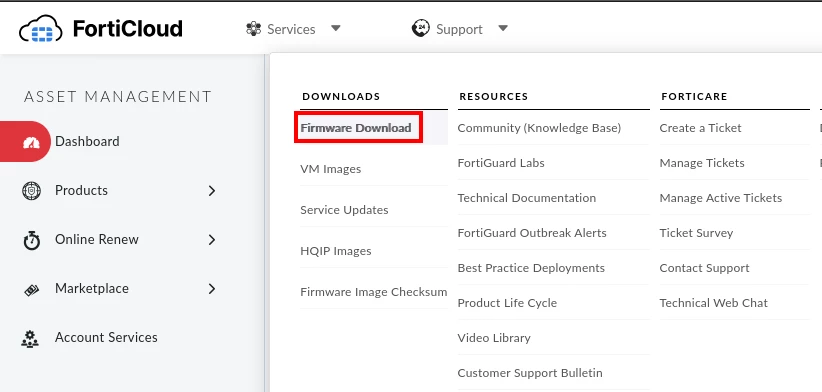
Task: Click the Online Renew stopwatch icon
Action: pyautogui.click(x=31, y=240)
